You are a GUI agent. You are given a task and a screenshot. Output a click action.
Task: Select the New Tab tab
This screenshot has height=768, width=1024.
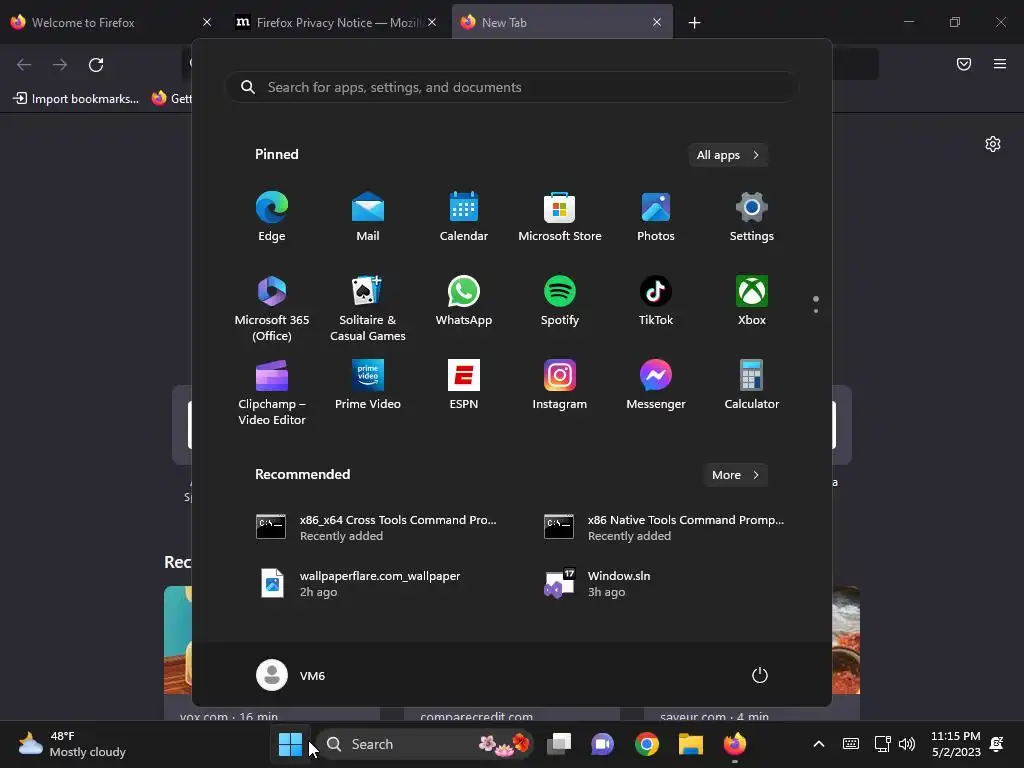click(552, 22)
